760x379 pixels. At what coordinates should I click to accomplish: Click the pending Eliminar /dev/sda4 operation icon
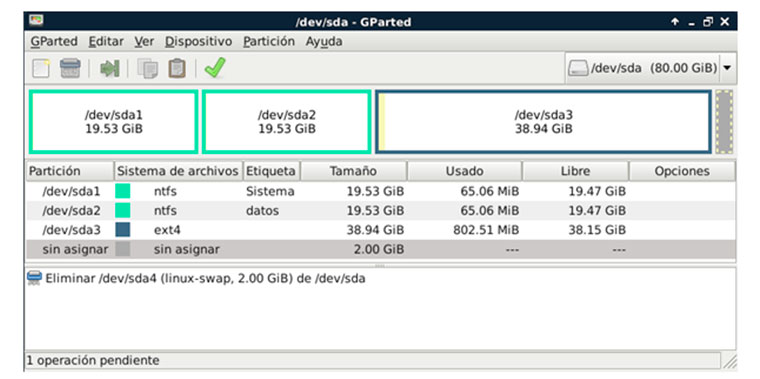[34, 278]
